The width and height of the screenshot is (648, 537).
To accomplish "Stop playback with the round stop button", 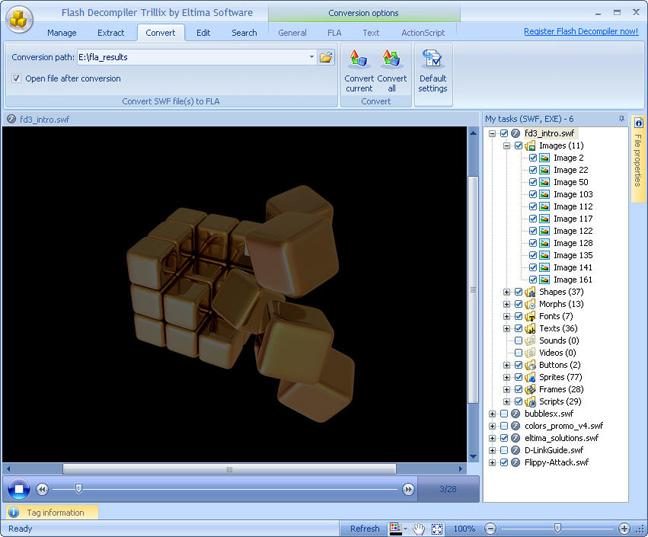I will coord(18,489).
